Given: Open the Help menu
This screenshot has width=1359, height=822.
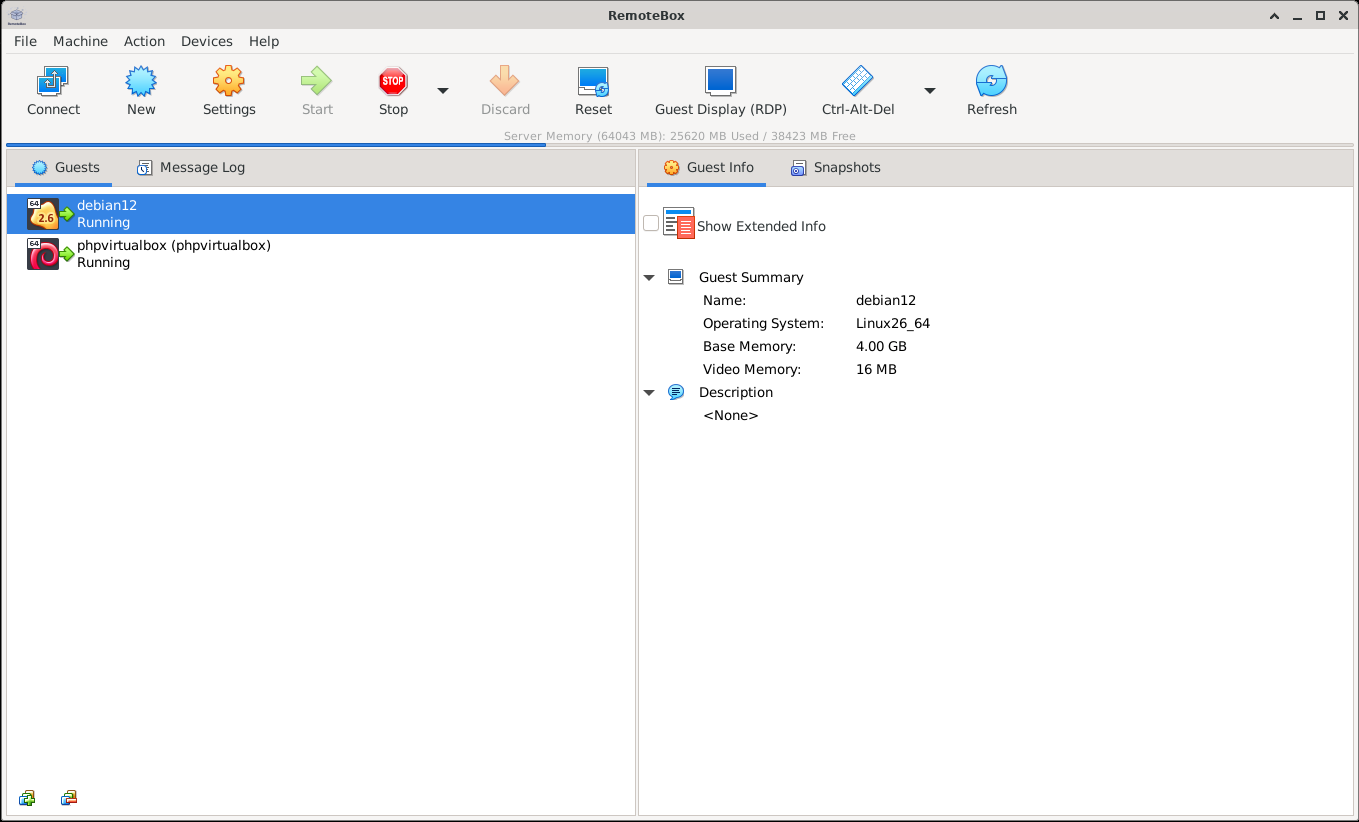Looking at the screenshot, I should tap(264, 41).
